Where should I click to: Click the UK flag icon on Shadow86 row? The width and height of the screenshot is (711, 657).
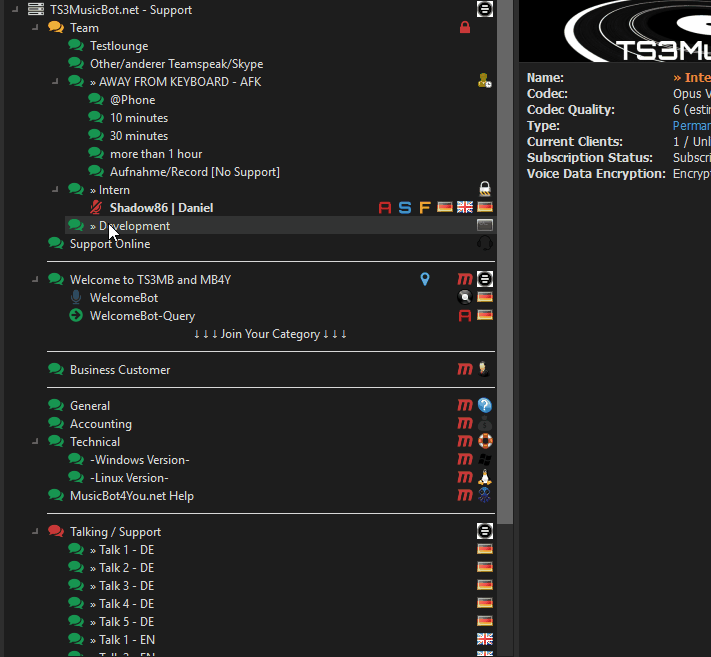465,207
